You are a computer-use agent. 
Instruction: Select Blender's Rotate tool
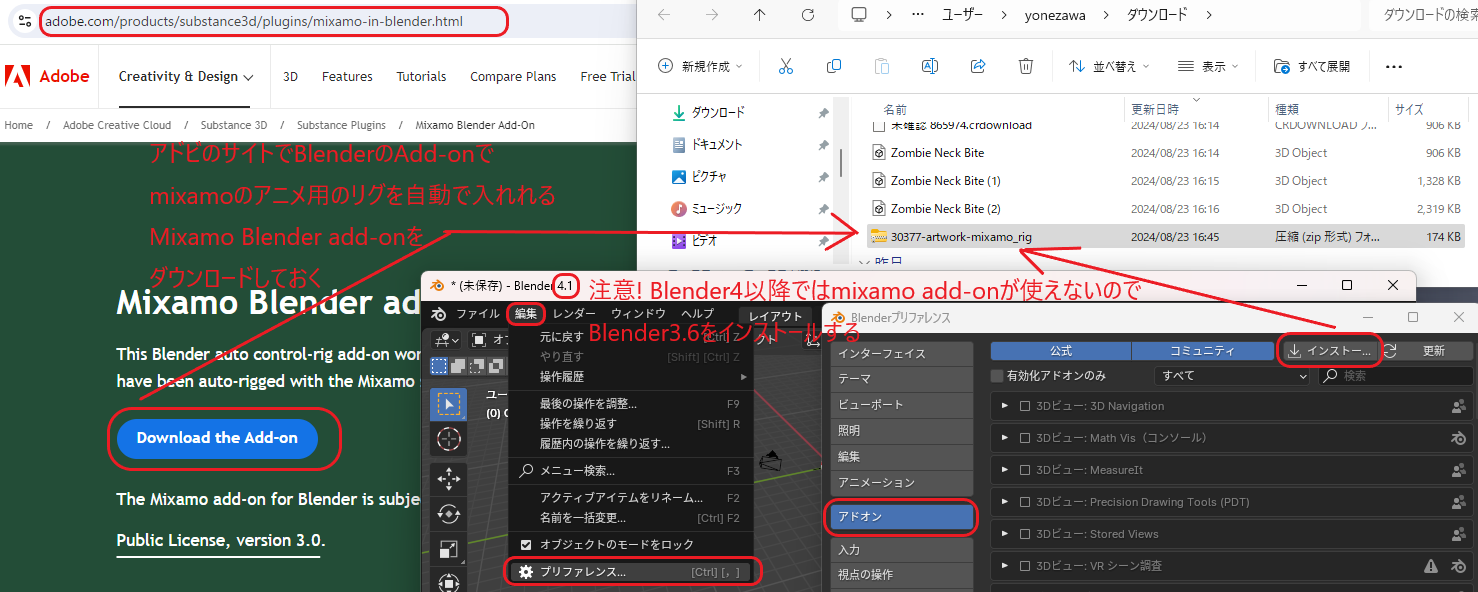click(449, 514)
